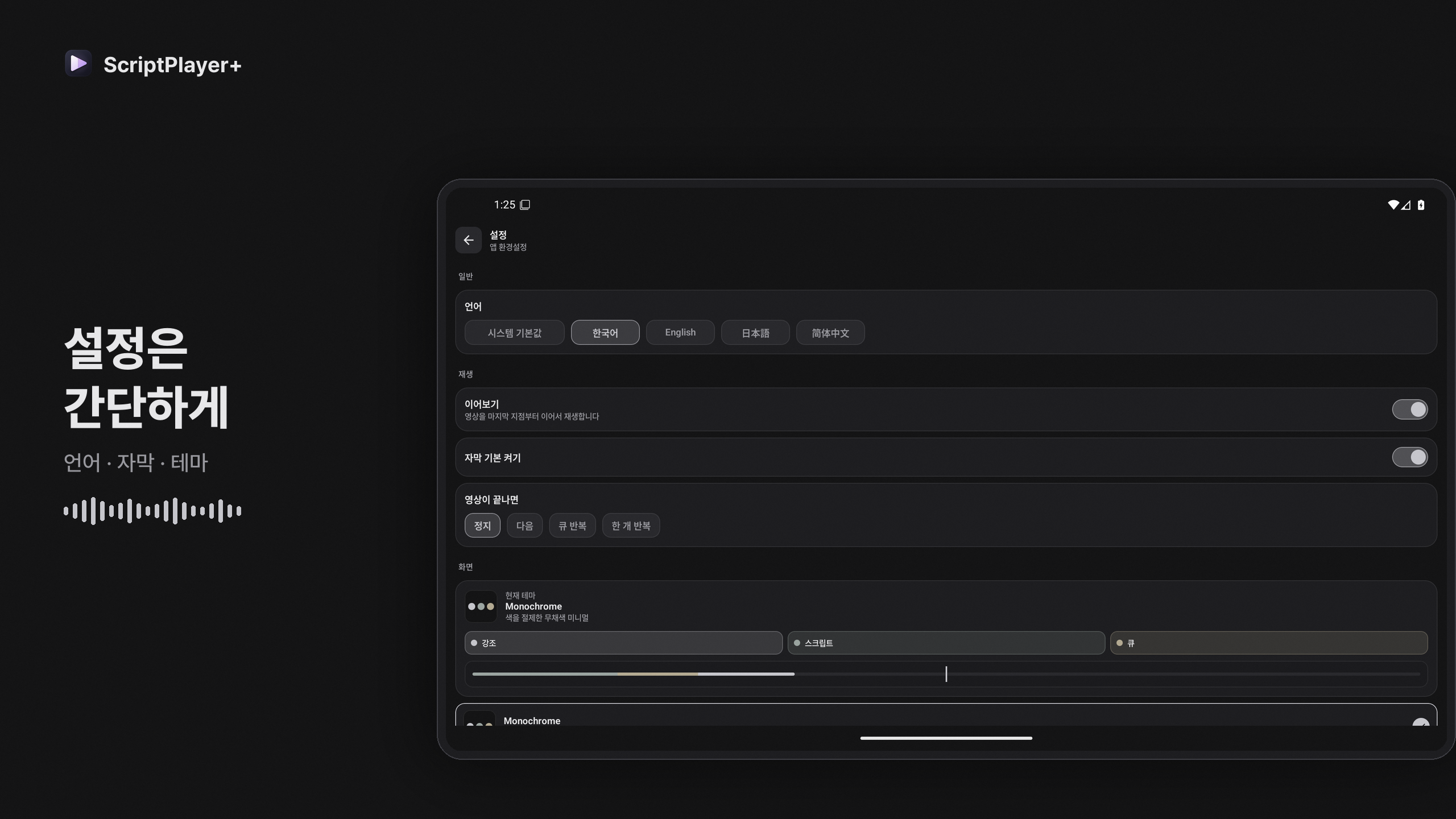1456x819 pixels.
Task: Select the Monochrome theme card at bottom
Action: (x=946, y=715)
